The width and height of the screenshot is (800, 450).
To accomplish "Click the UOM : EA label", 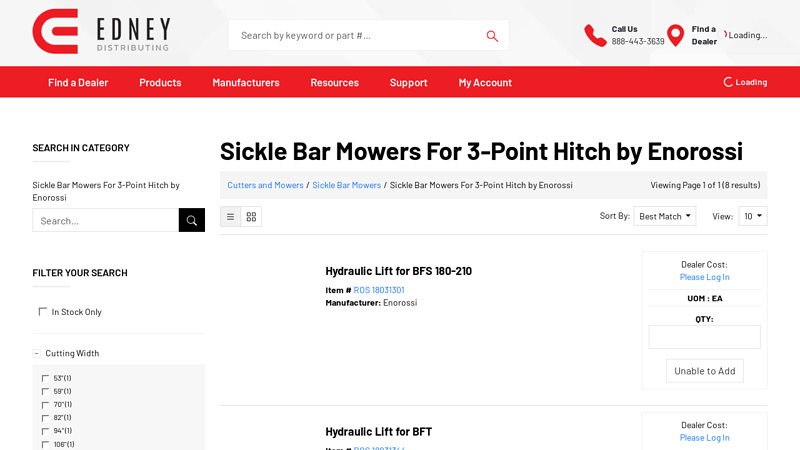I will pyautogui.click(x=705, y=298).
